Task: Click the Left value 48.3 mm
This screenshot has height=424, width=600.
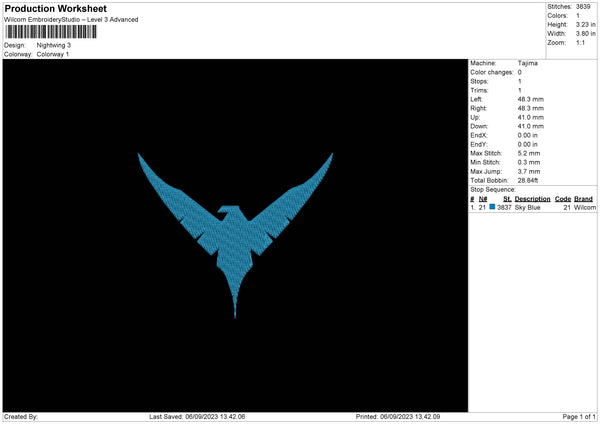Action: click(x=530, y=99)
